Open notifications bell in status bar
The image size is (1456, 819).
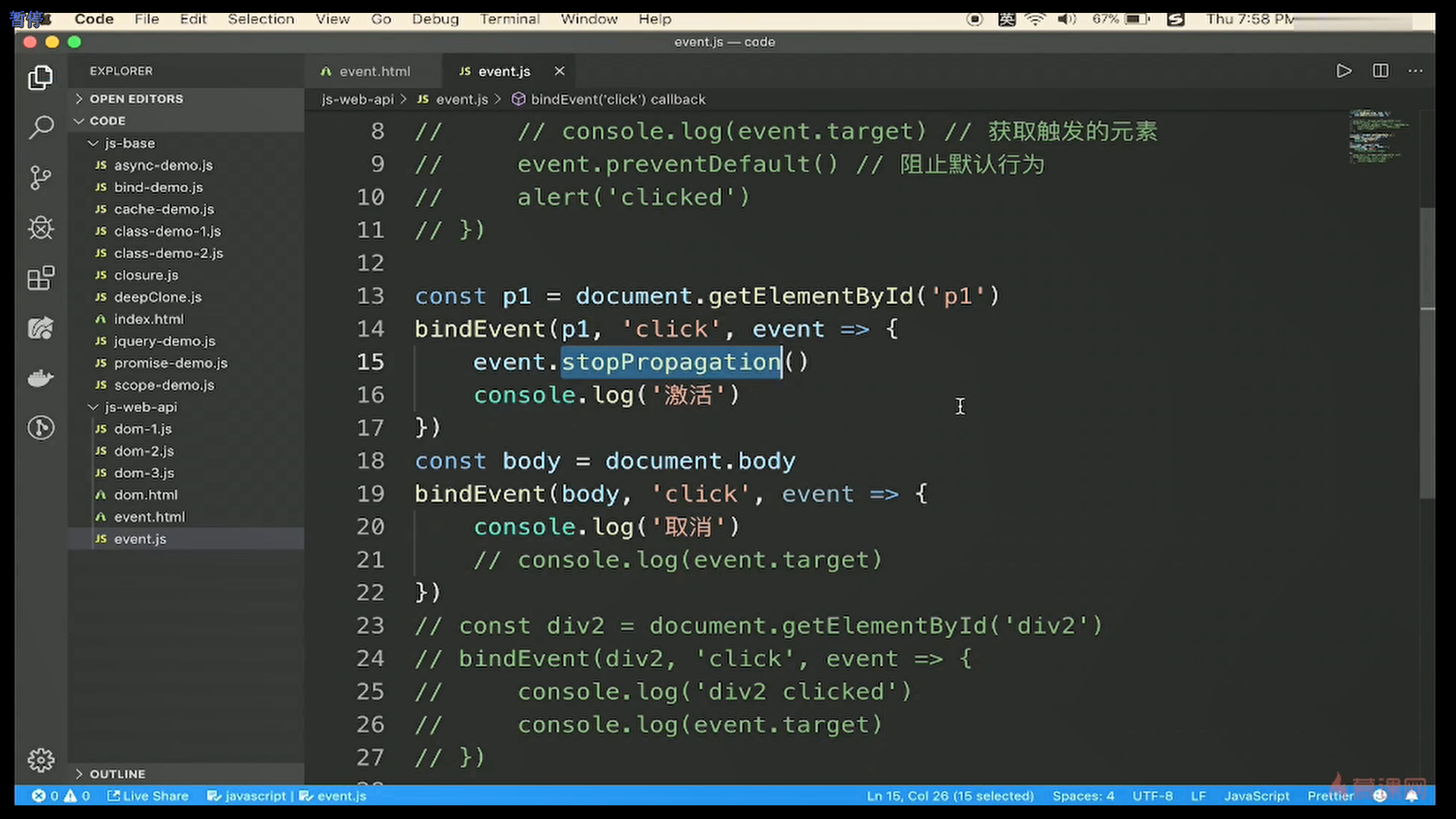click(1411, 795)
